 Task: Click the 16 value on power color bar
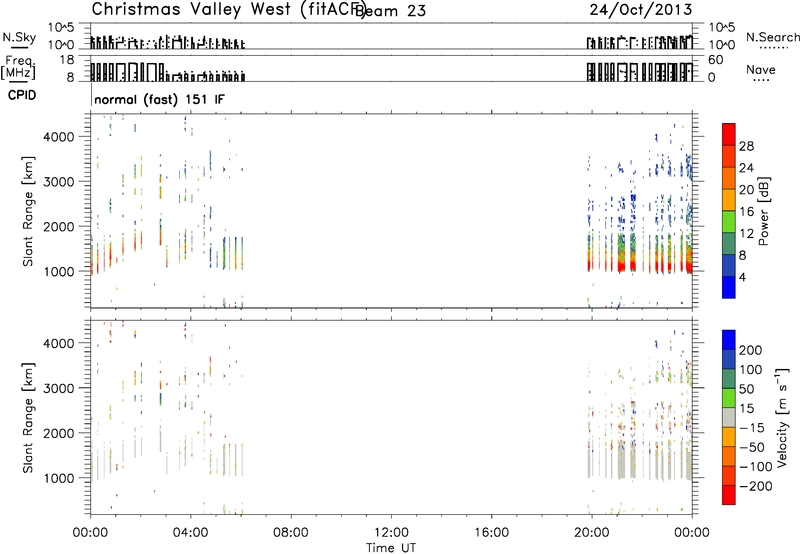(746, 212)
